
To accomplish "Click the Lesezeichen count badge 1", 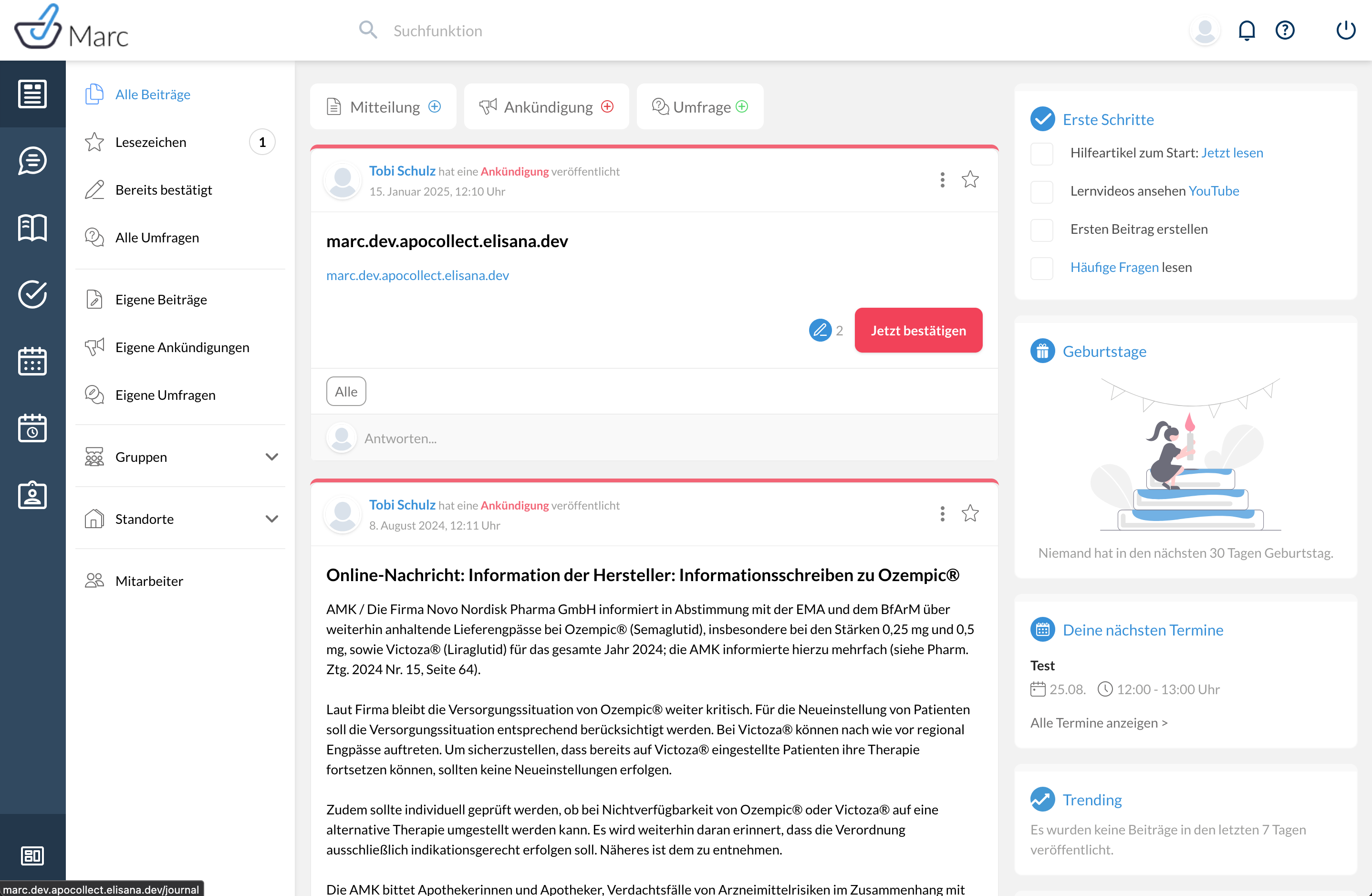I will (x=262, y=142).
